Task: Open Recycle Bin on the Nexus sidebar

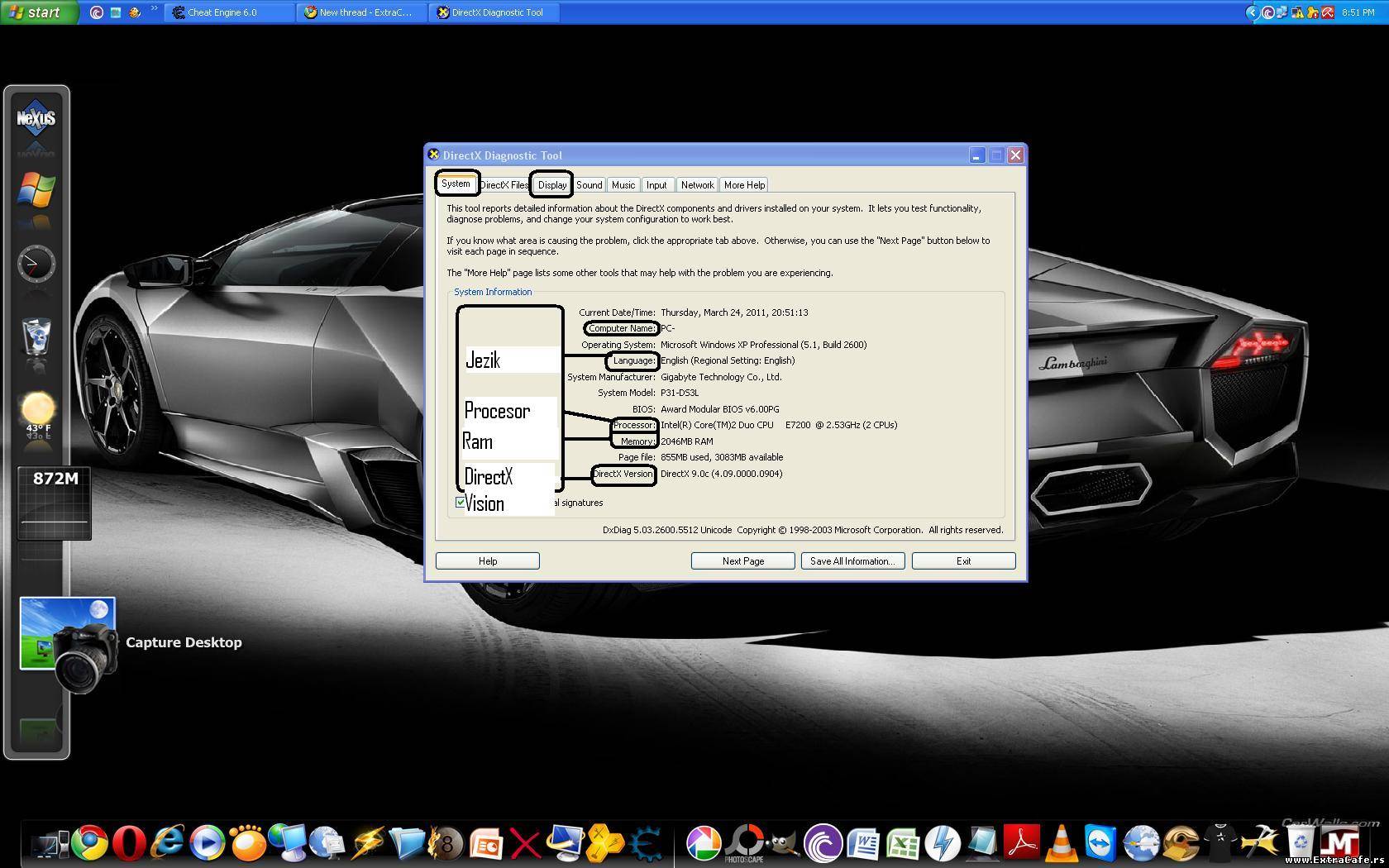Action: (x=36, y=337)
